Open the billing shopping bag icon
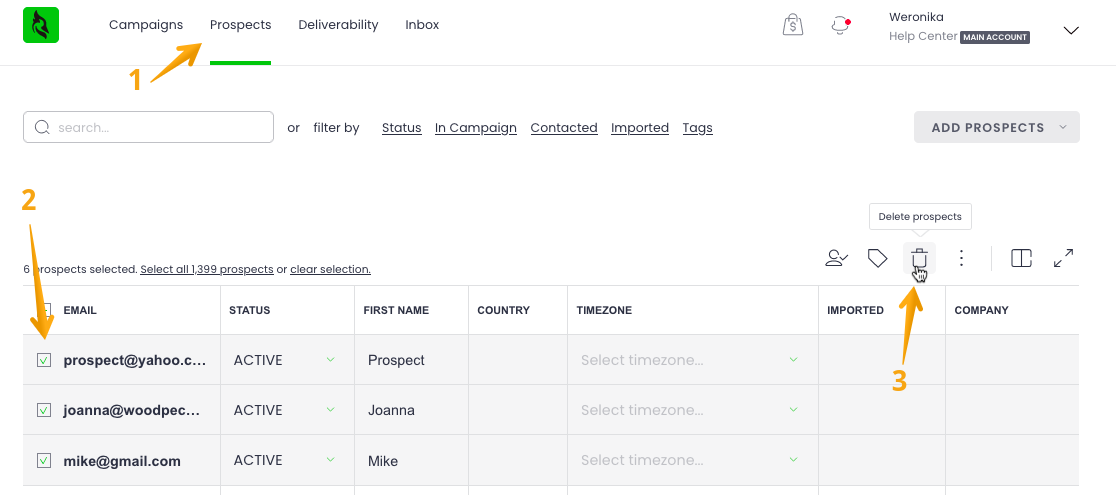 [x=792, y=26]
